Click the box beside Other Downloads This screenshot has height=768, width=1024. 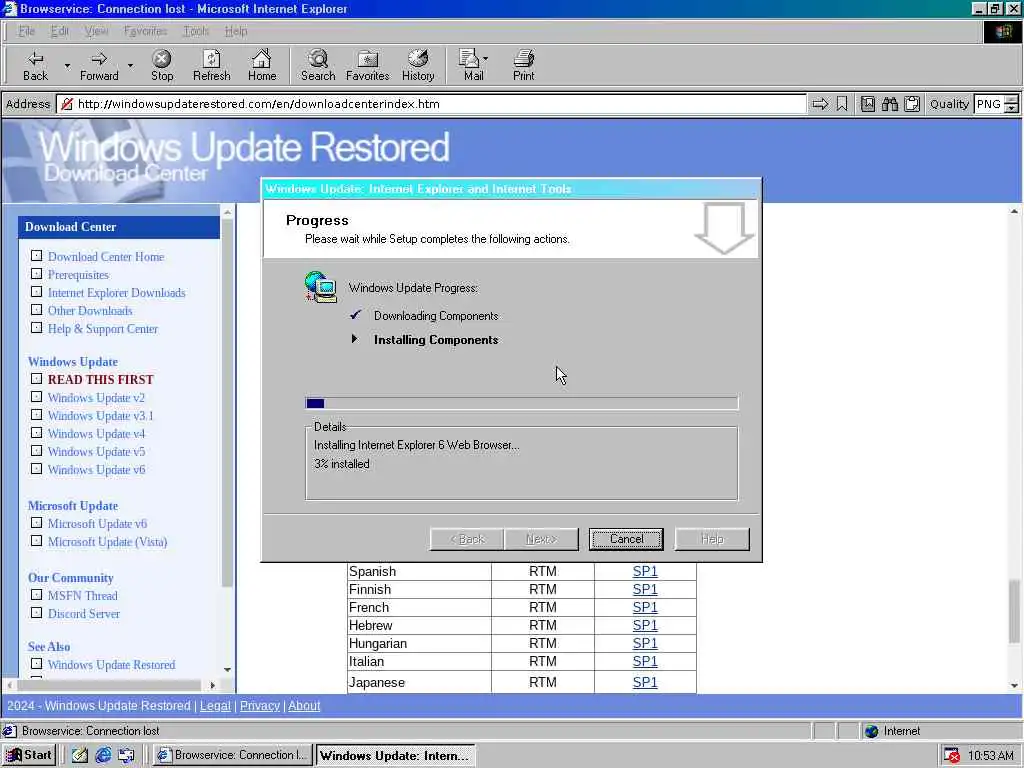(x=37, y=310)
